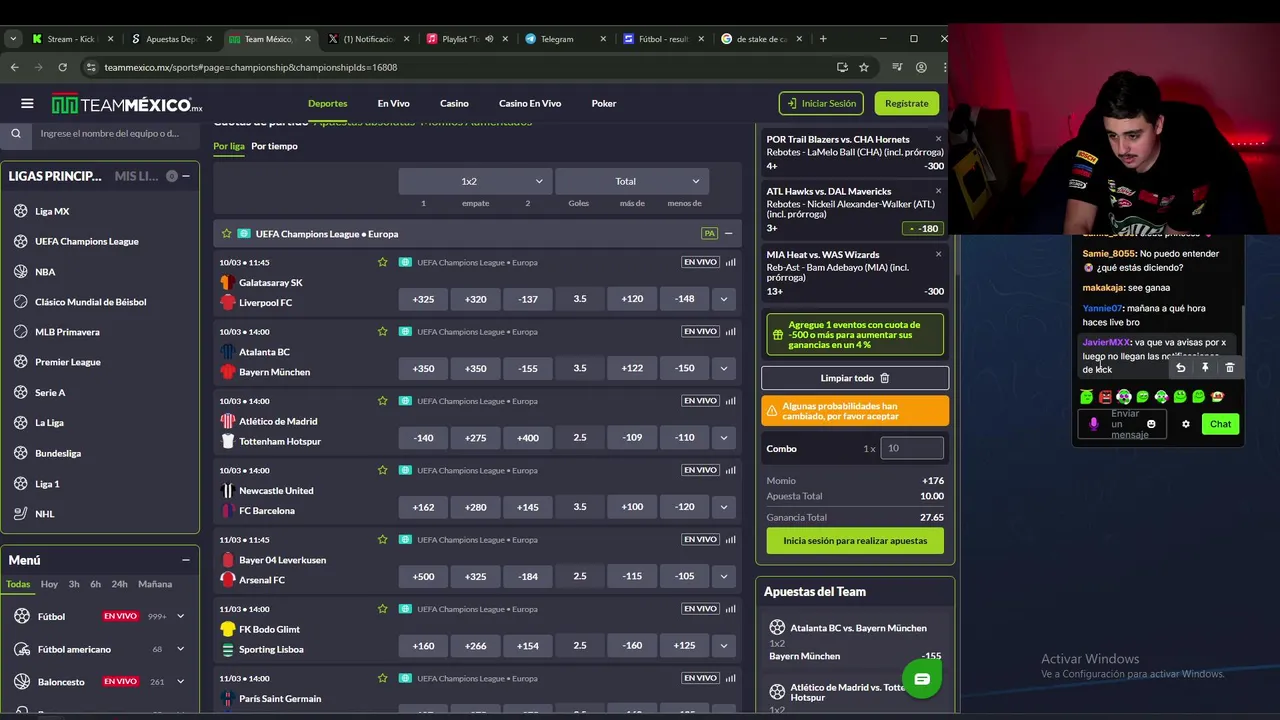
Task: Remove POR Trail Blazers vs CHA Hornets bet
Action: [938, 139]
